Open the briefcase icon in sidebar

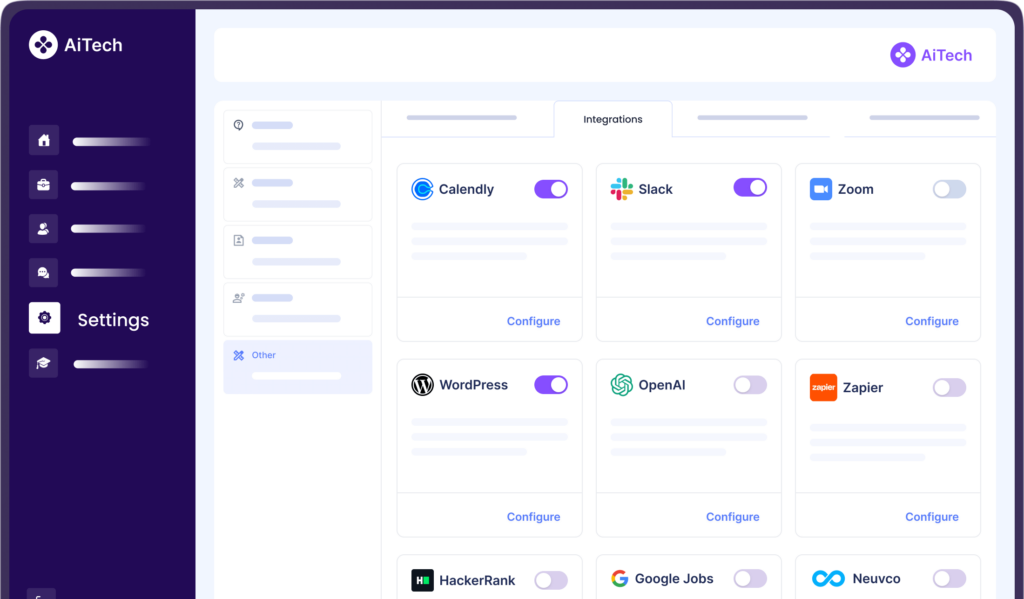[44, 185]
